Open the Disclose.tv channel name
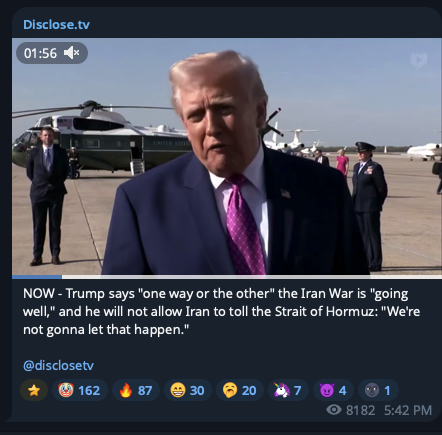442x435 pixels. 56,24
